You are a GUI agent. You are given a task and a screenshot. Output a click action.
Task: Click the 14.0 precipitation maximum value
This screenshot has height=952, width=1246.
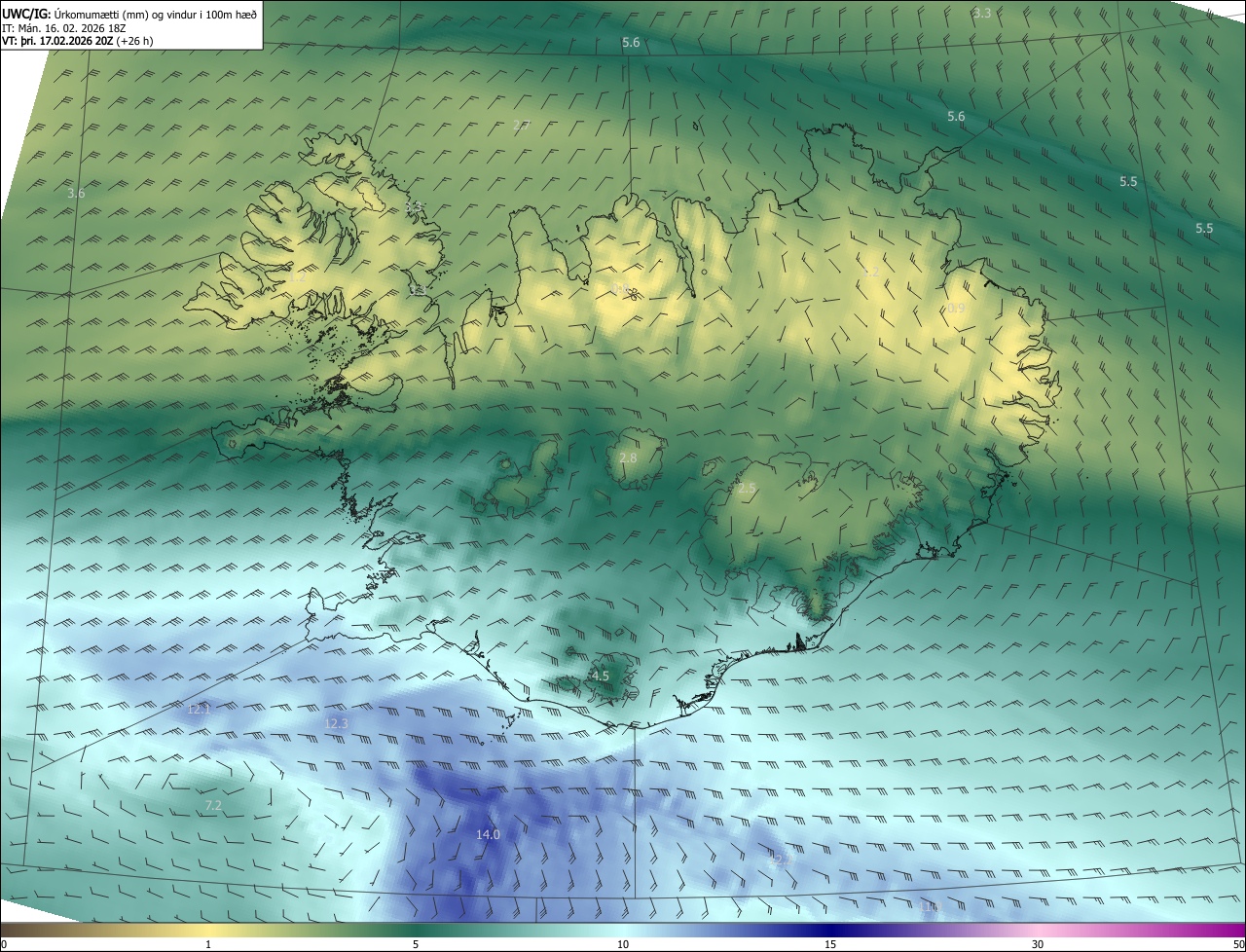click(488, 834)
